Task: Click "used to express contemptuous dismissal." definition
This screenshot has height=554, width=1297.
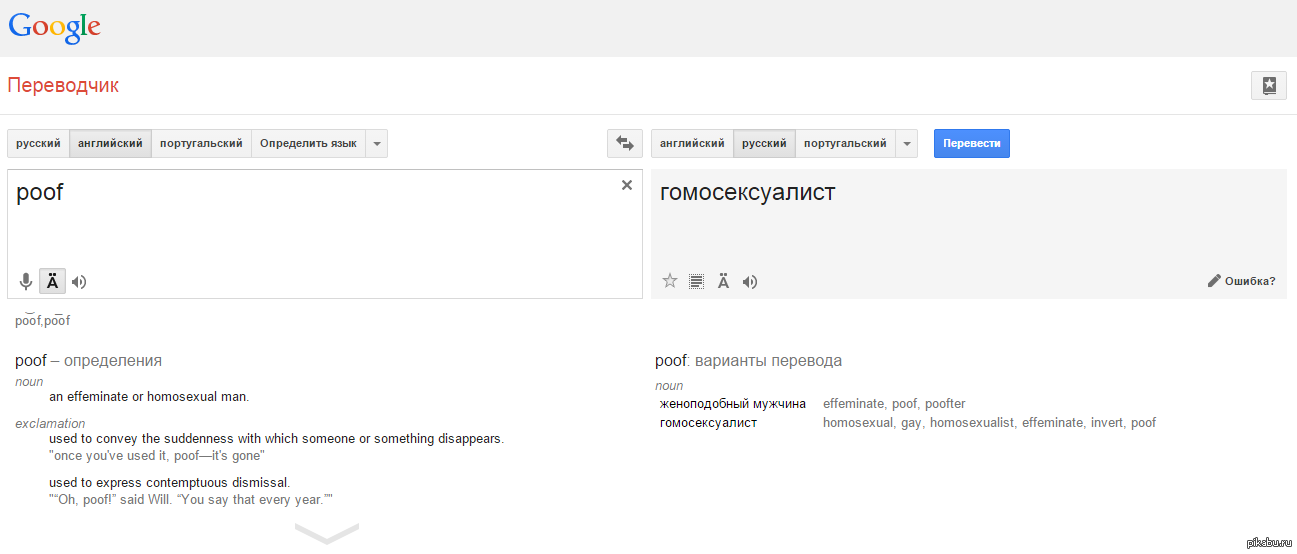Action: [170, 483]
